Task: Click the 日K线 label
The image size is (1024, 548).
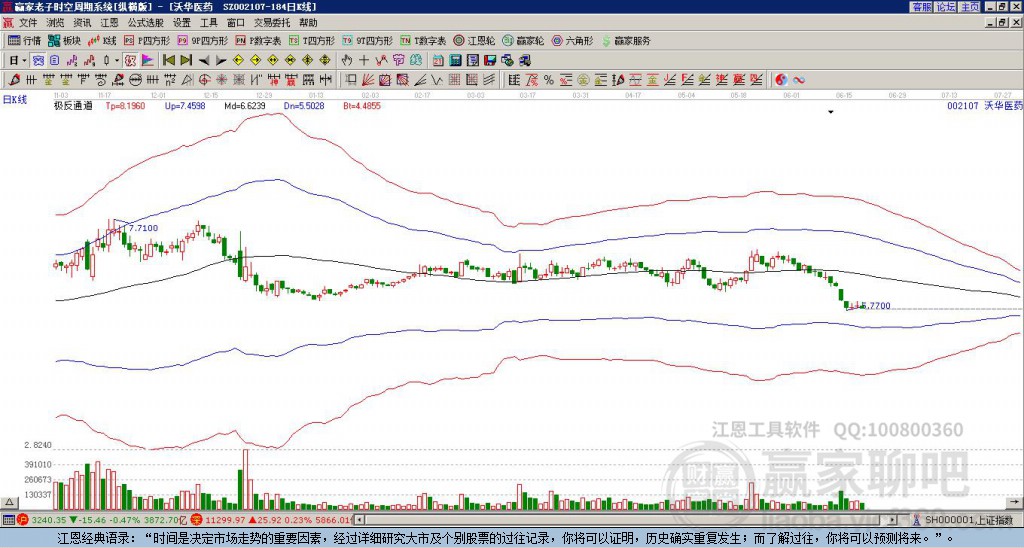Action: pos(15,100)
